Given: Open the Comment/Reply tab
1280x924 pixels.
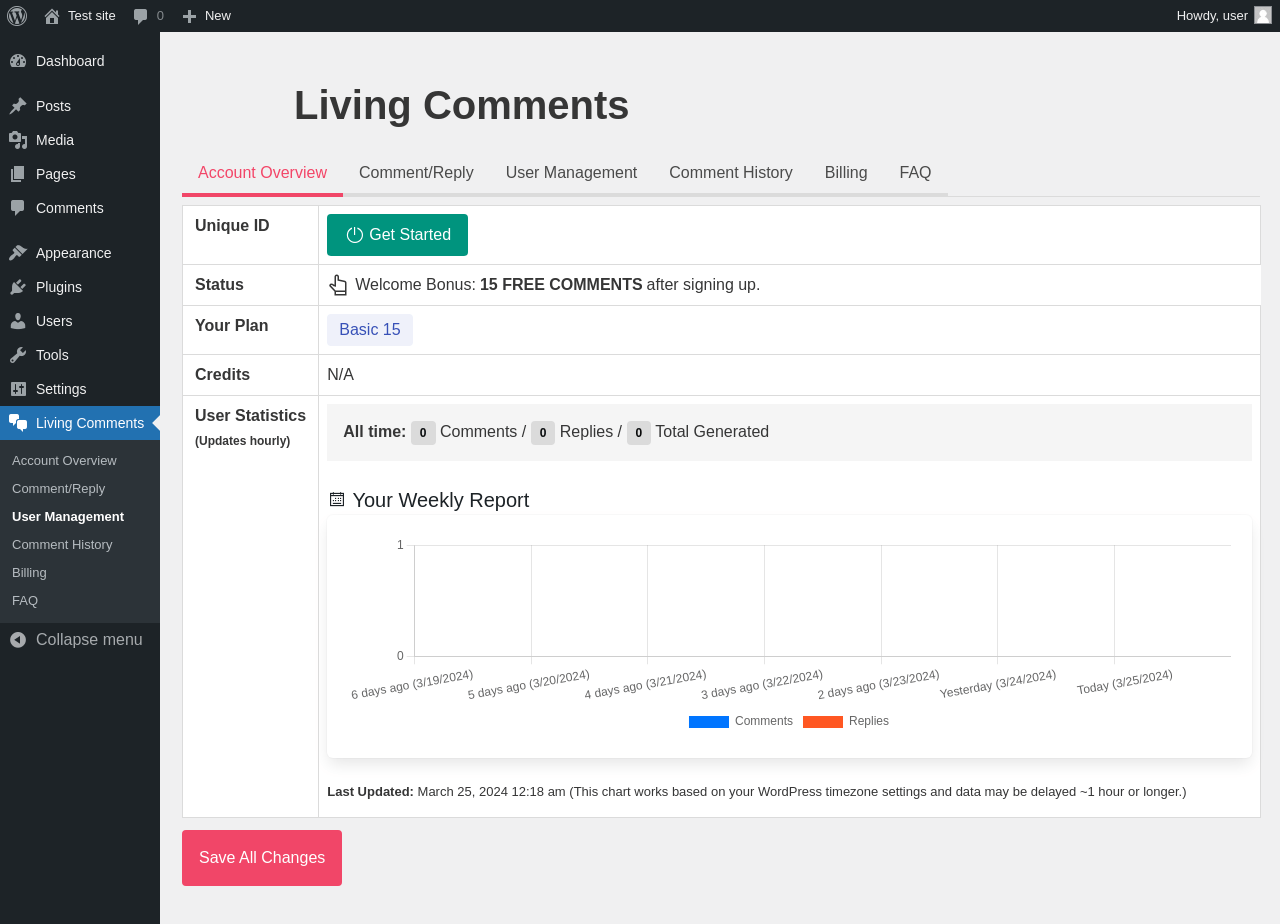Looking at the screenshot, I should pos(416,173).
